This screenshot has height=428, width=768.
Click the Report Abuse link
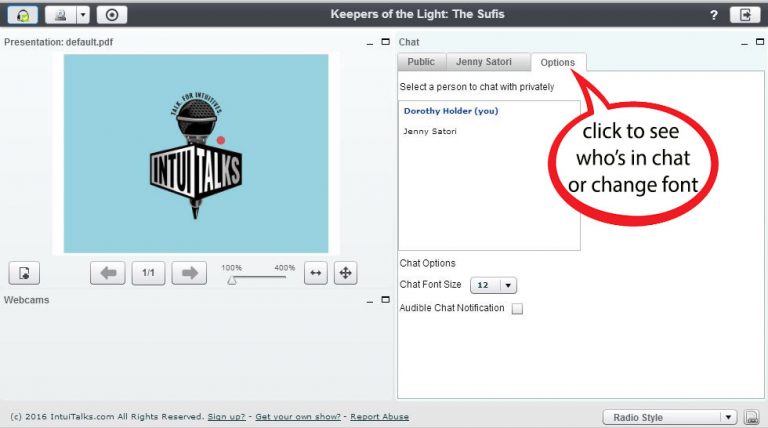pyautogui.click(x=380, y=417)
